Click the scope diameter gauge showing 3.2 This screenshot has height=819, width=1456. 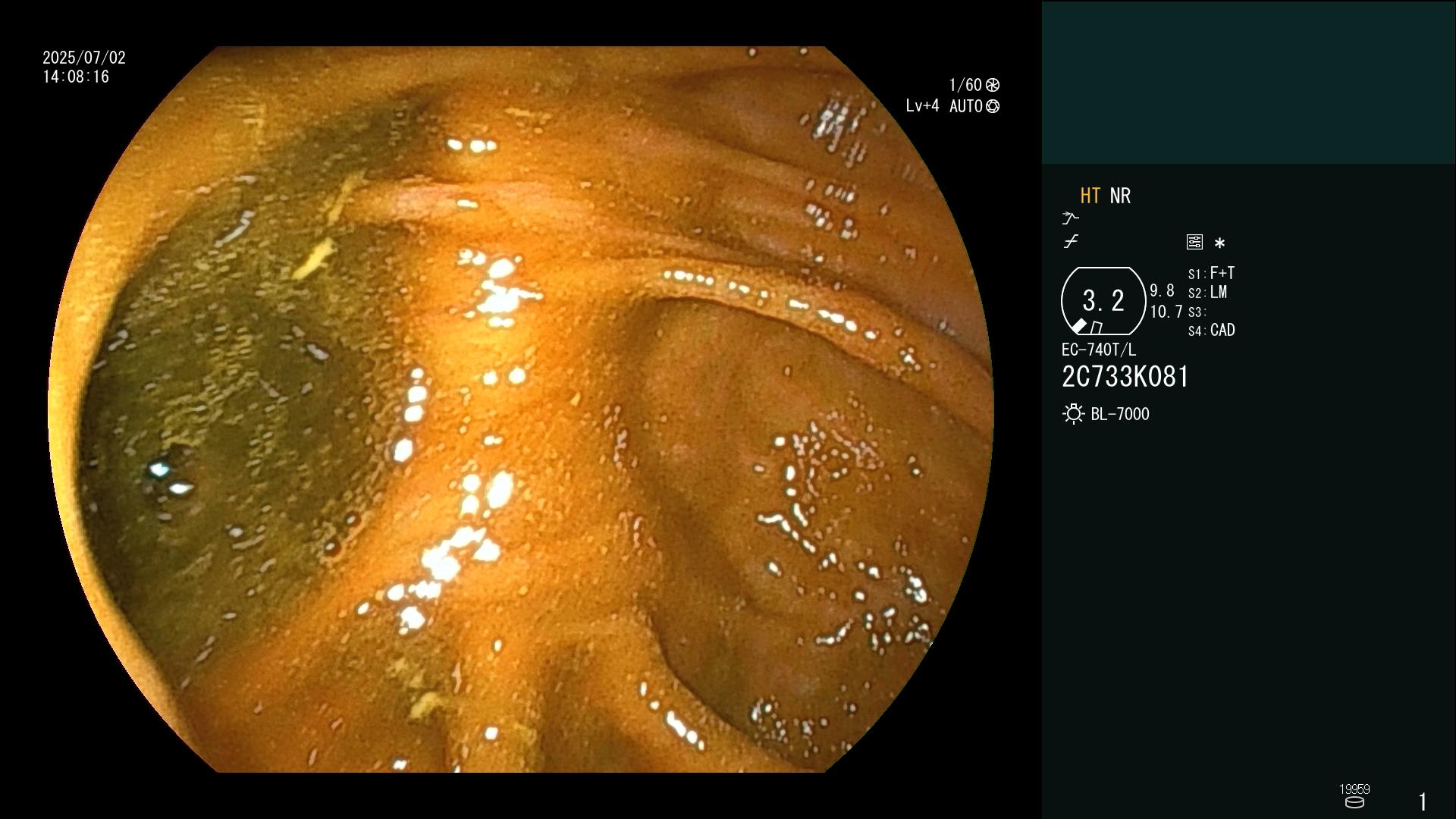point(1103,301)
